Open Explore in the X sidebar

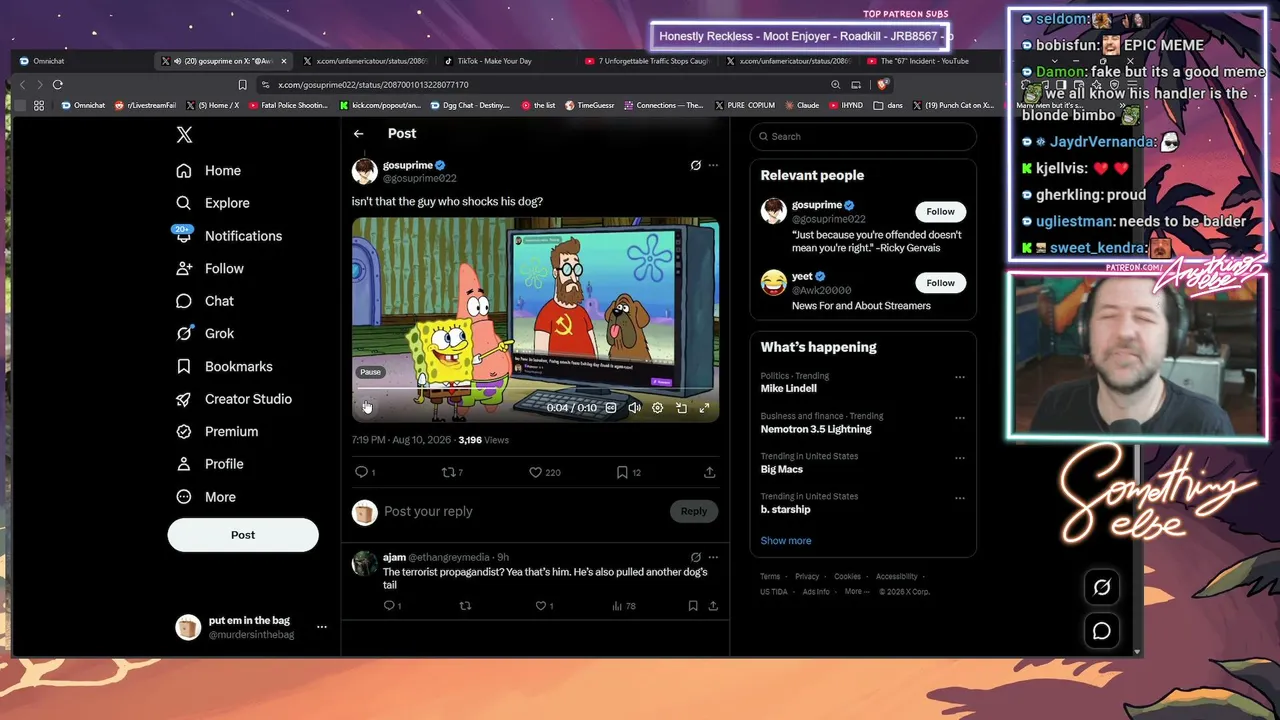point(212,203)
